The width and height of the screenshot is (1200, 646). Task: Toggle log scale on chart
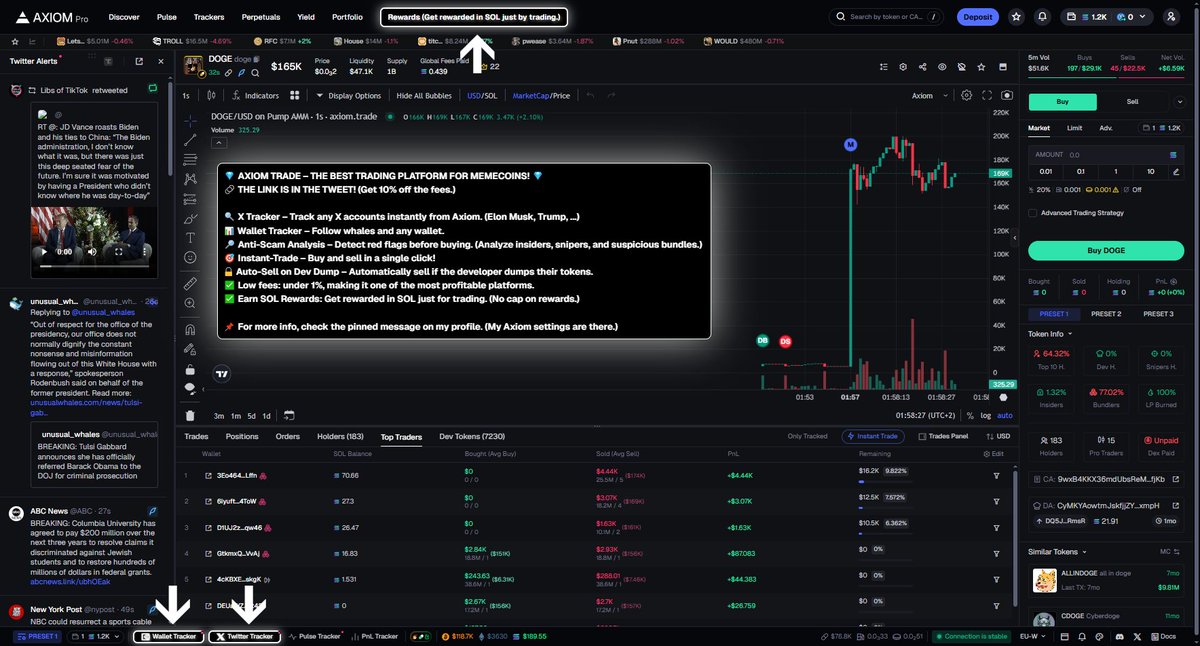(x=986, y=415)
